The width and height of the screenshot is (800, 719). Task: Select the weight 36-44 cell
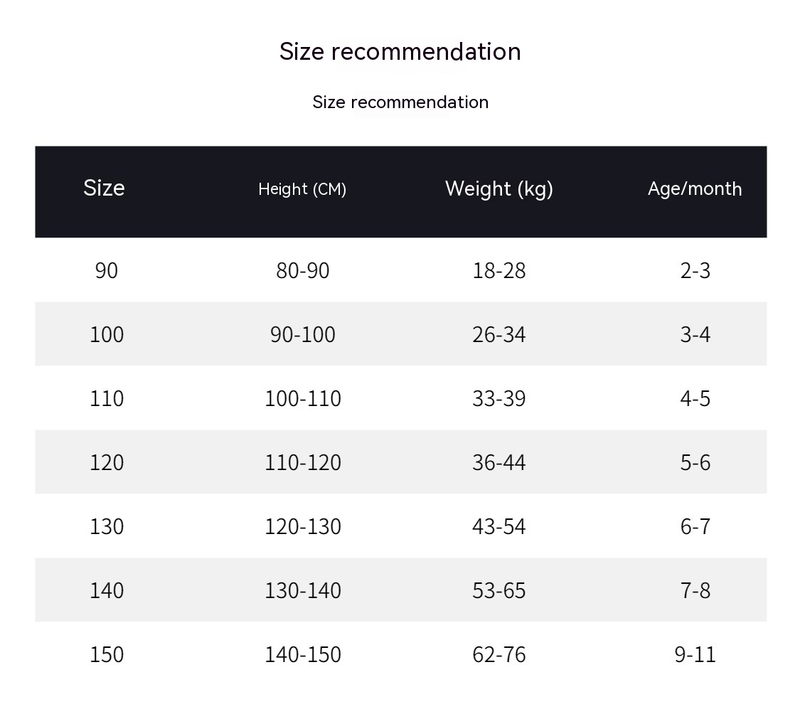pyautogui.click(x=499, y=462)
